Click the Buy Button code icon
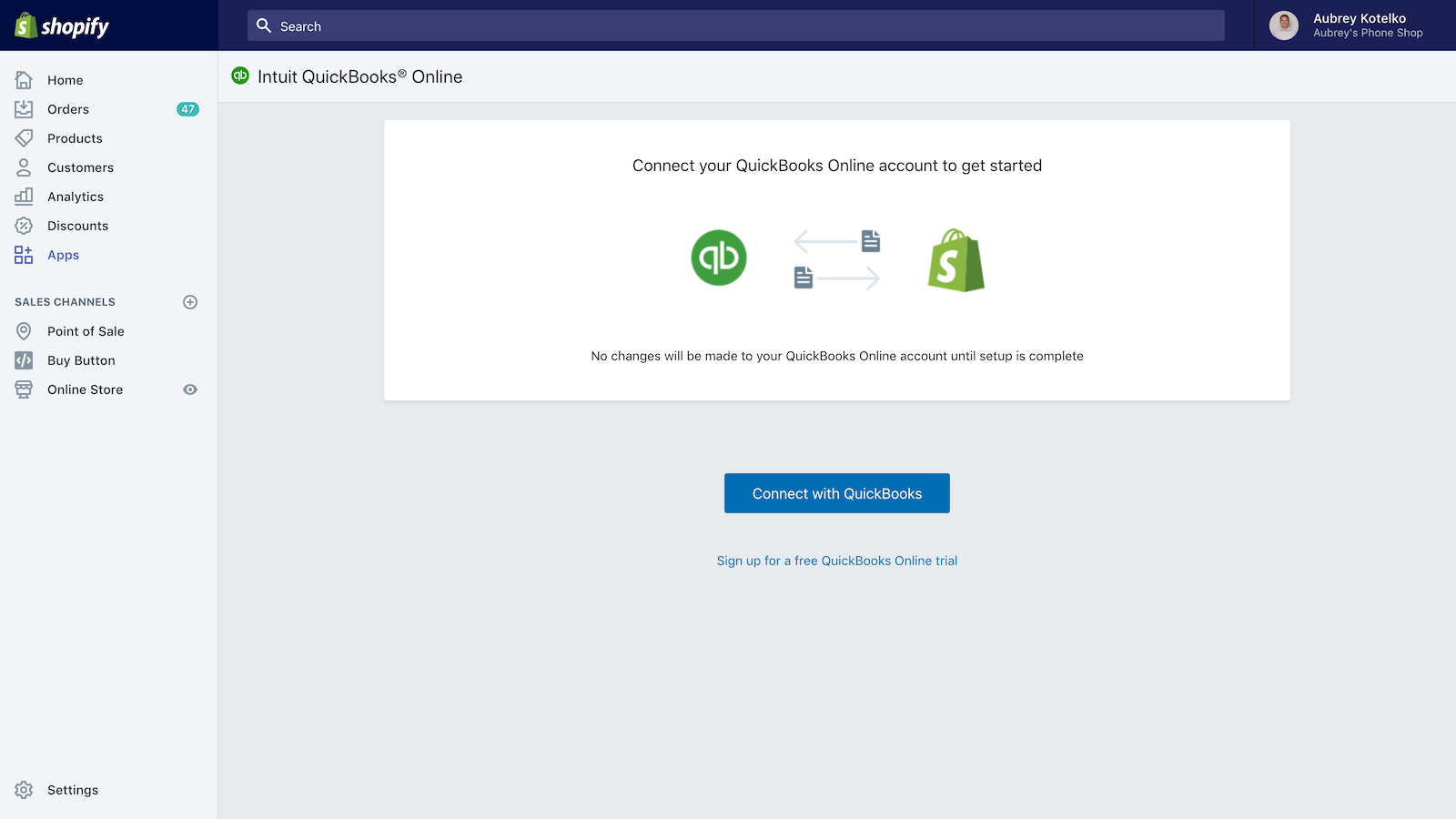 [24, 360]
